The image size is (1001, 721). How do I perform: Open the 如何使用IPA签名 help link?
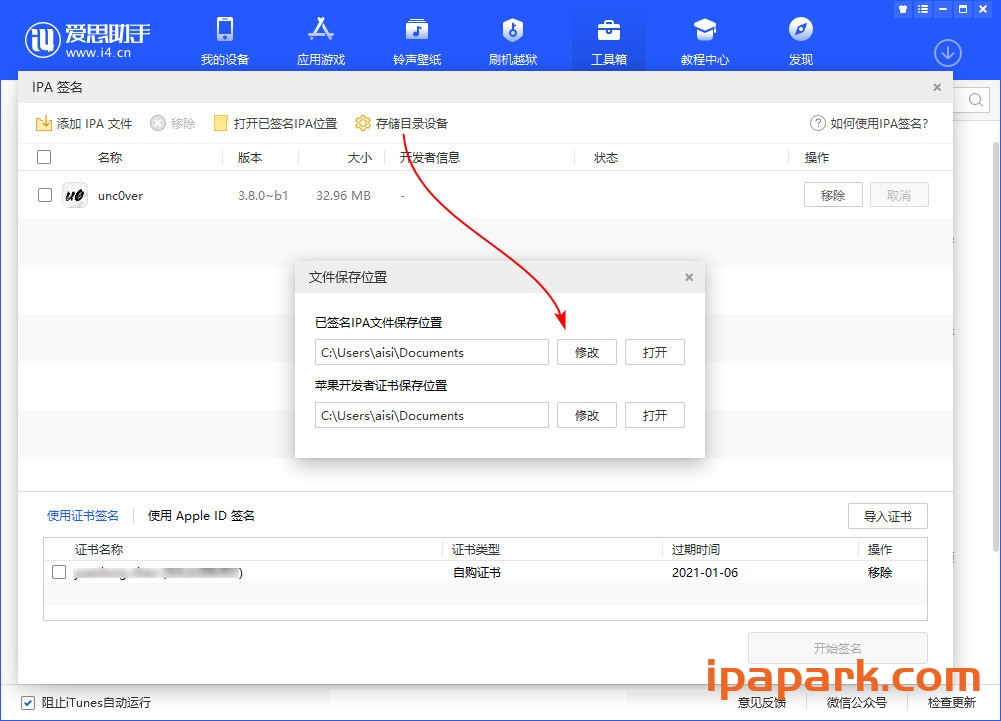[871, 123]
